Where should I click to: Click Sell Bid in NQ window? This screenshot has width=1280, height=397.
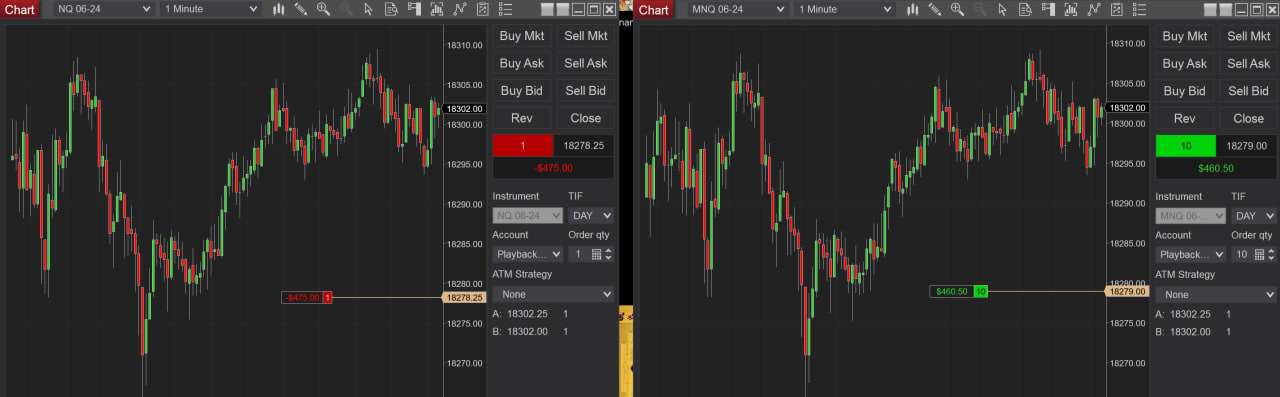(x=586, y=90)
